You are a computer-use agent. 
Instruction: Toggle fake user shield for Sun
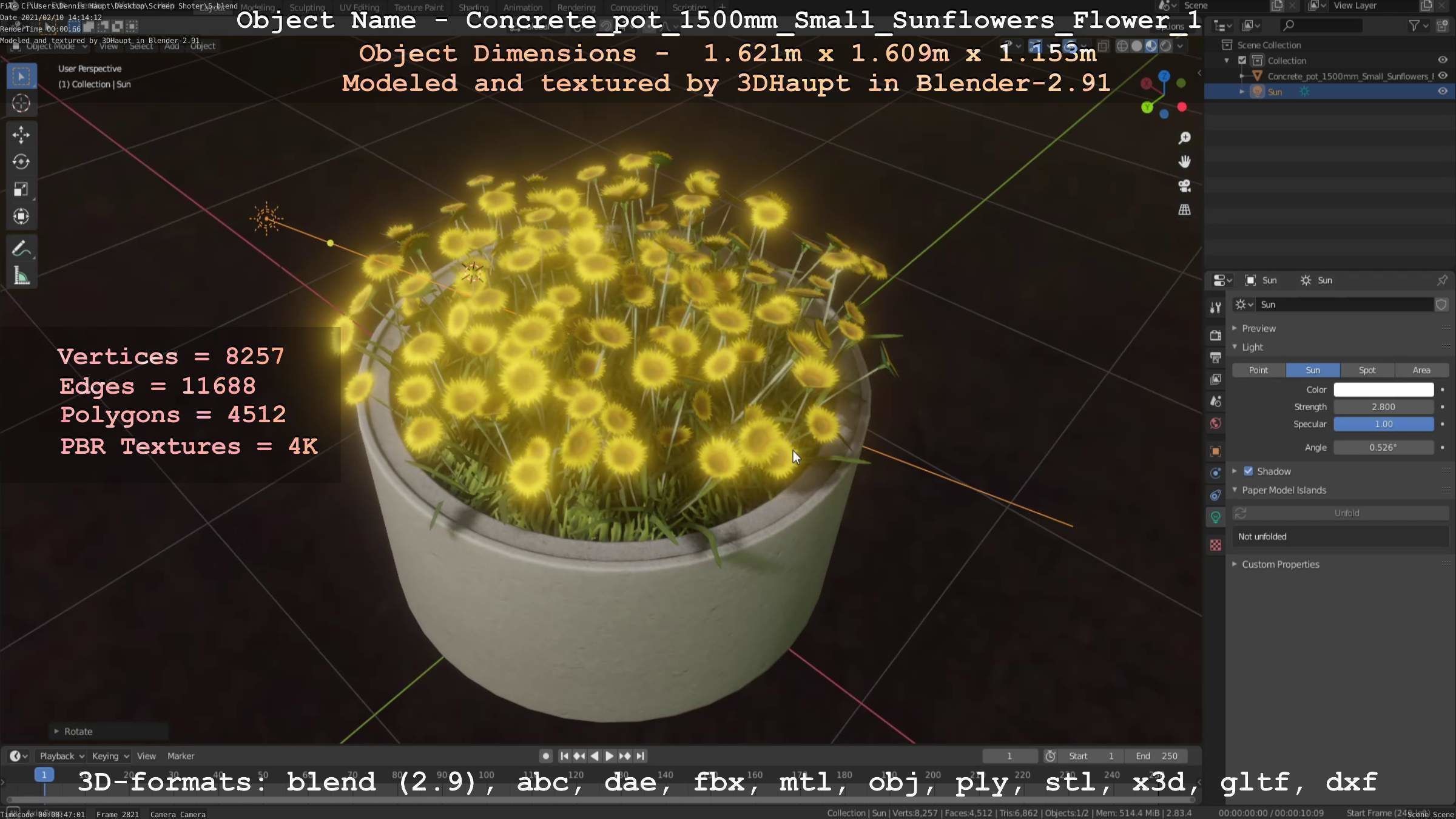pyautogui.click(x=1441, y=305)
